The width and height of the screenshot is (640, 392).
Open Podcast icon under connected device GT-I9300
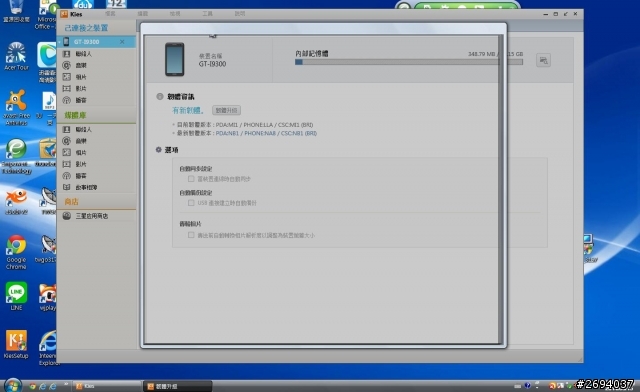click(67, 100)
